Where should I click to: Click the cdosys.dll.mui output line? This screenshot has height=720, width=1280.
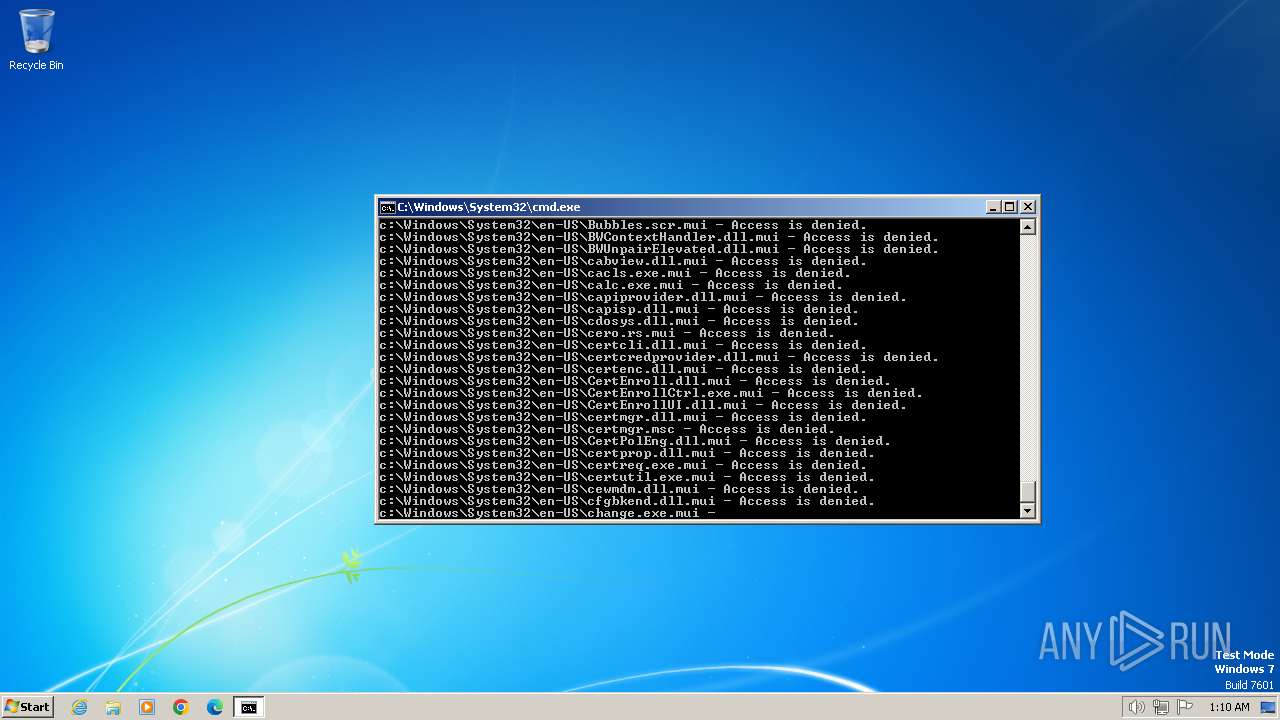tap(619, 321)
